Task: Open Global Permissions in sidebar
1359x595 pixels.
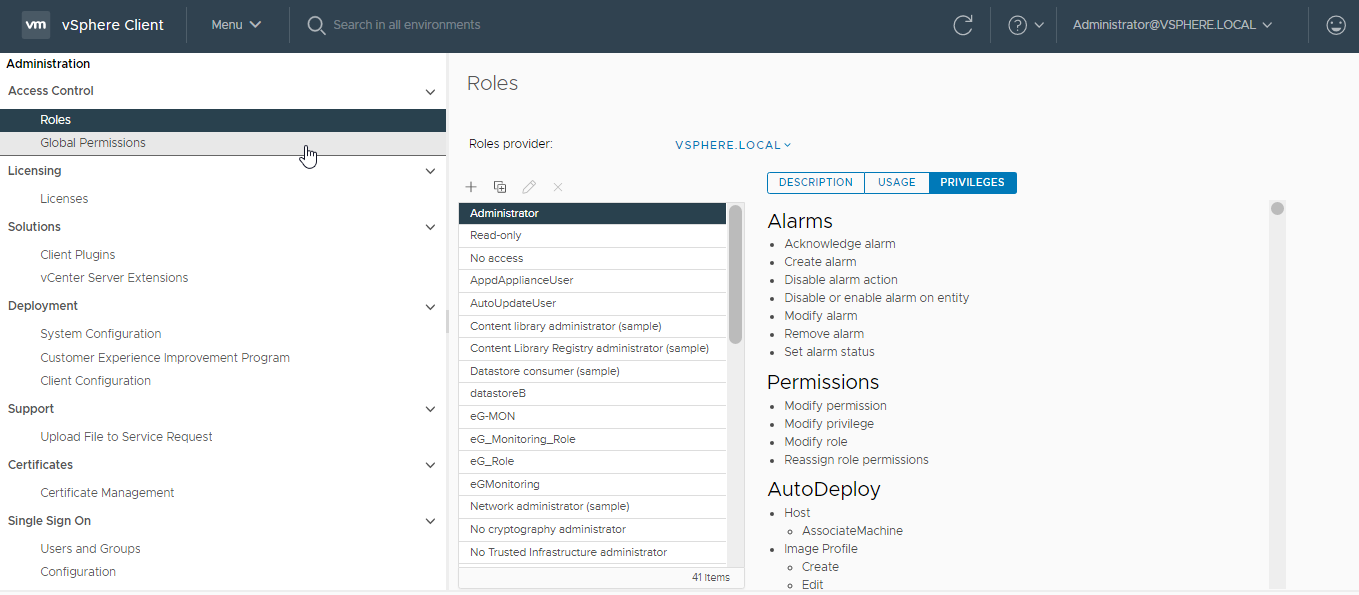Action: [223, 143]
